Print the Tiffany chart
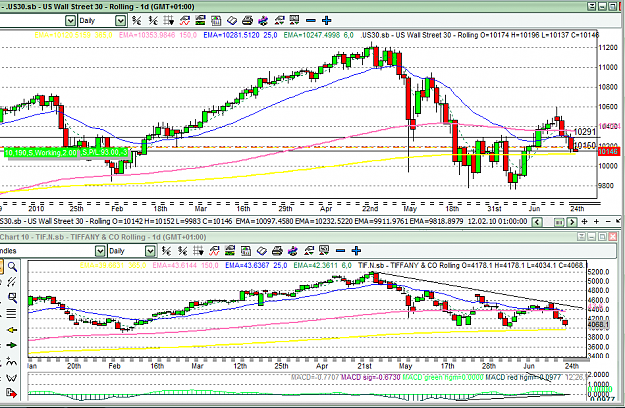Viewport: 625px width, 408px height. click(277, 251)
